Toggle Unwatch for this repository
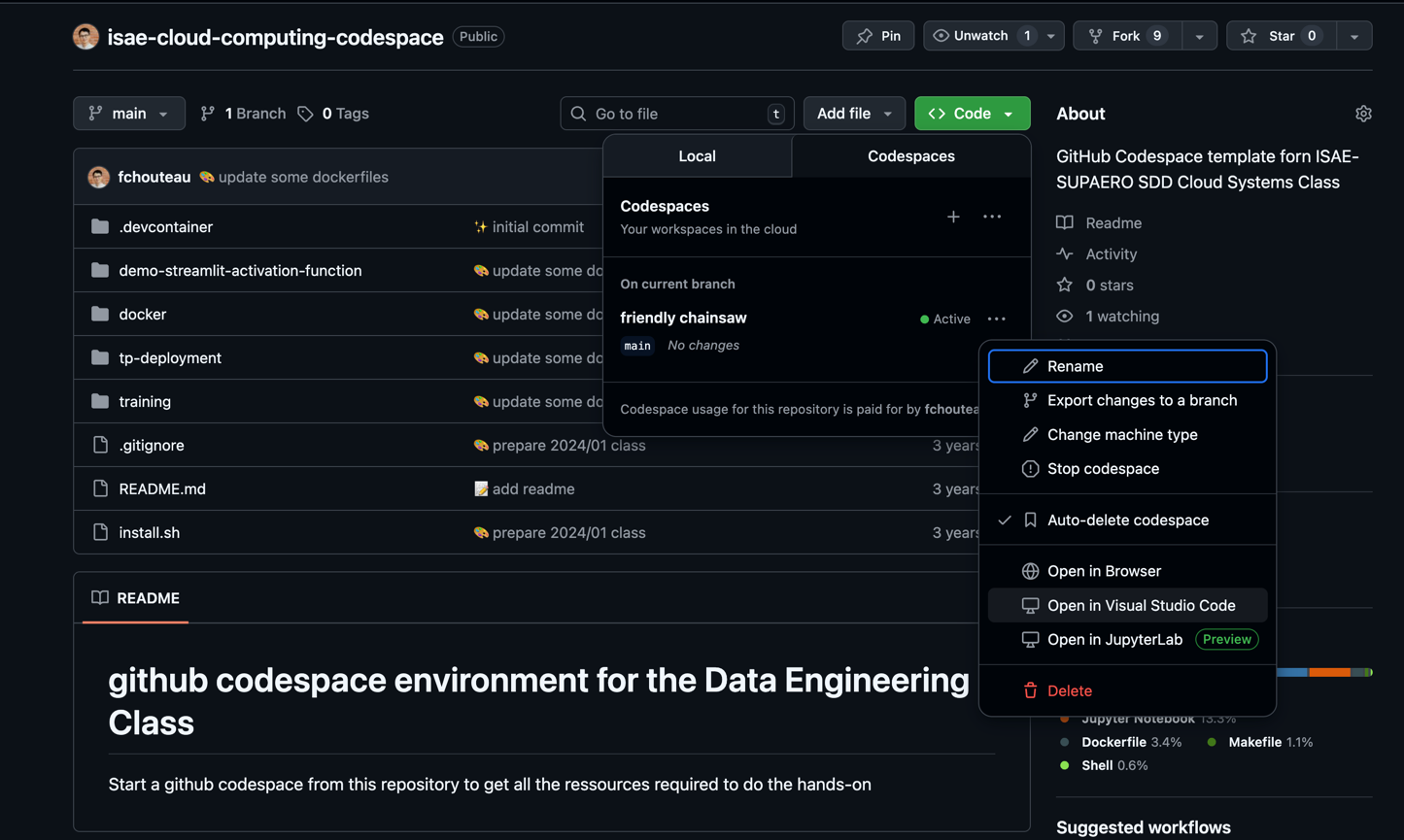This screenshot has height=840, width=1404. tap(981, 36)
